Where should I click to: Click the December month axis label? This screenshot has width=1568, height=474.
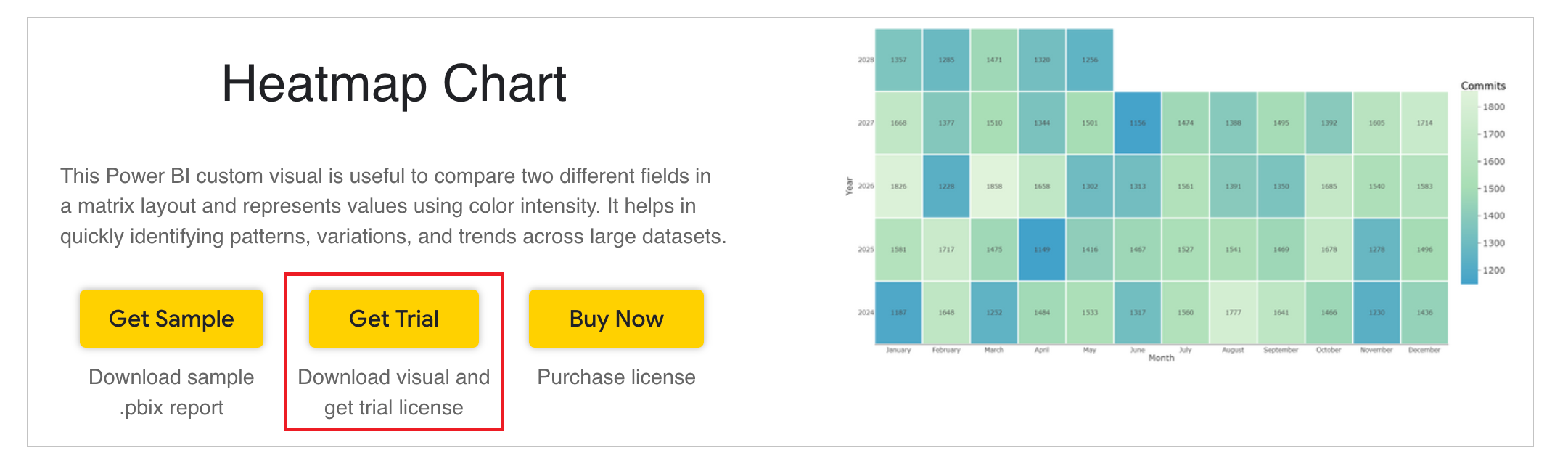point(1424,350)
